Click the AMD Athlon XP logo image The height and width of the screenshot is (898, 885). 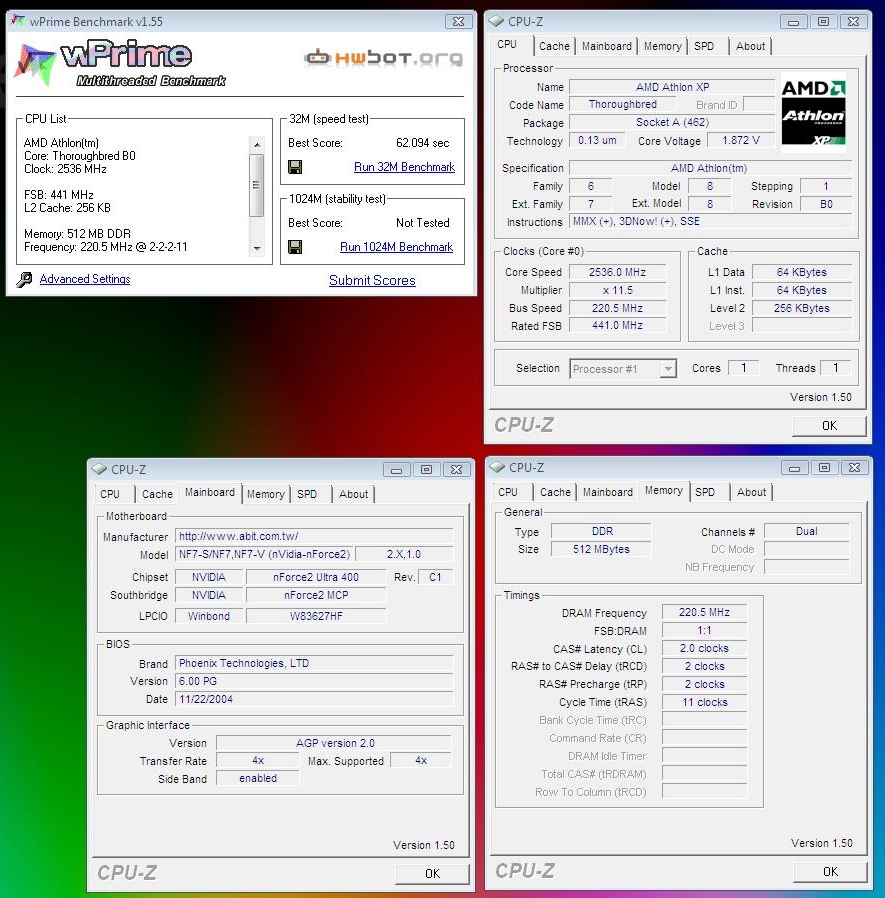[x=813, y=114]
